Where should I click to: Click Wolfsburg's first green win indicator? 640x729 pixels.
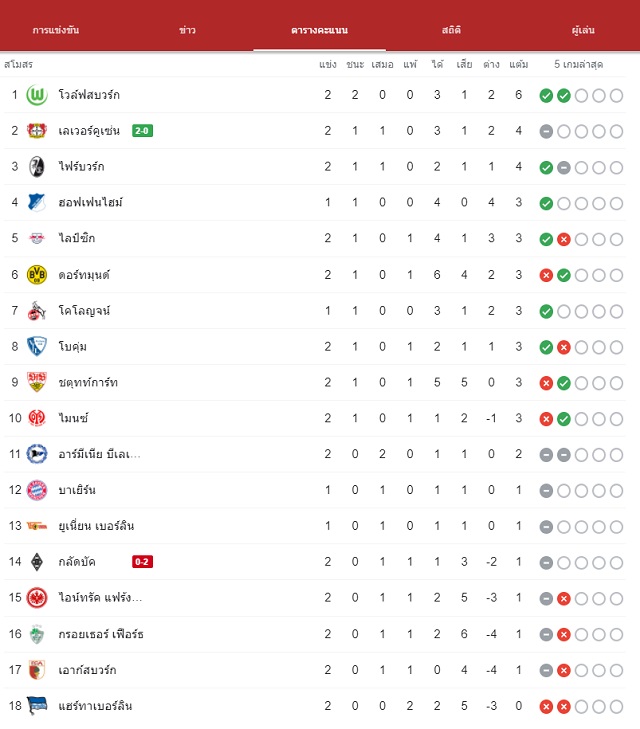tap(546, 96)
